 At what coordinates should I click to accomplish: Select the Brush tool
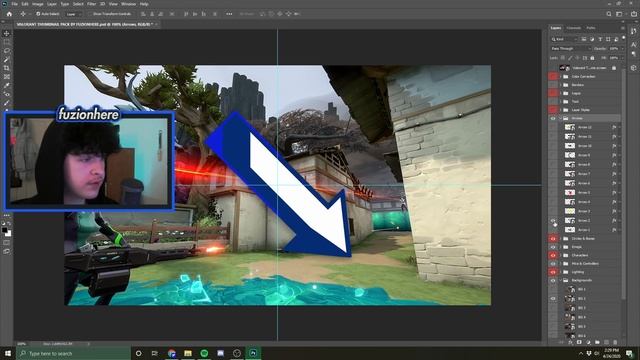(x=7, y=103)
